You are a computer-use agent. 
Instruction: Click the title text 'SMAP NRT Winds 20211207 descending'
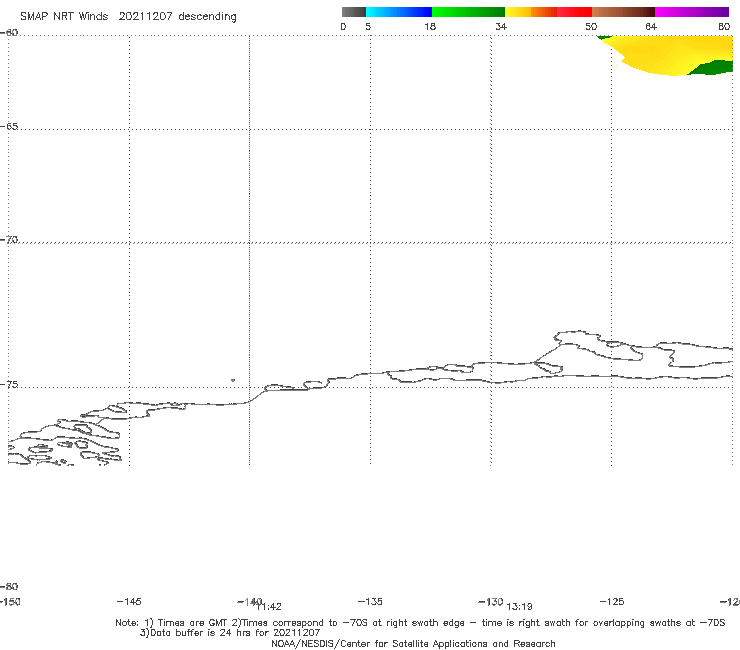[x=128, y=17]
